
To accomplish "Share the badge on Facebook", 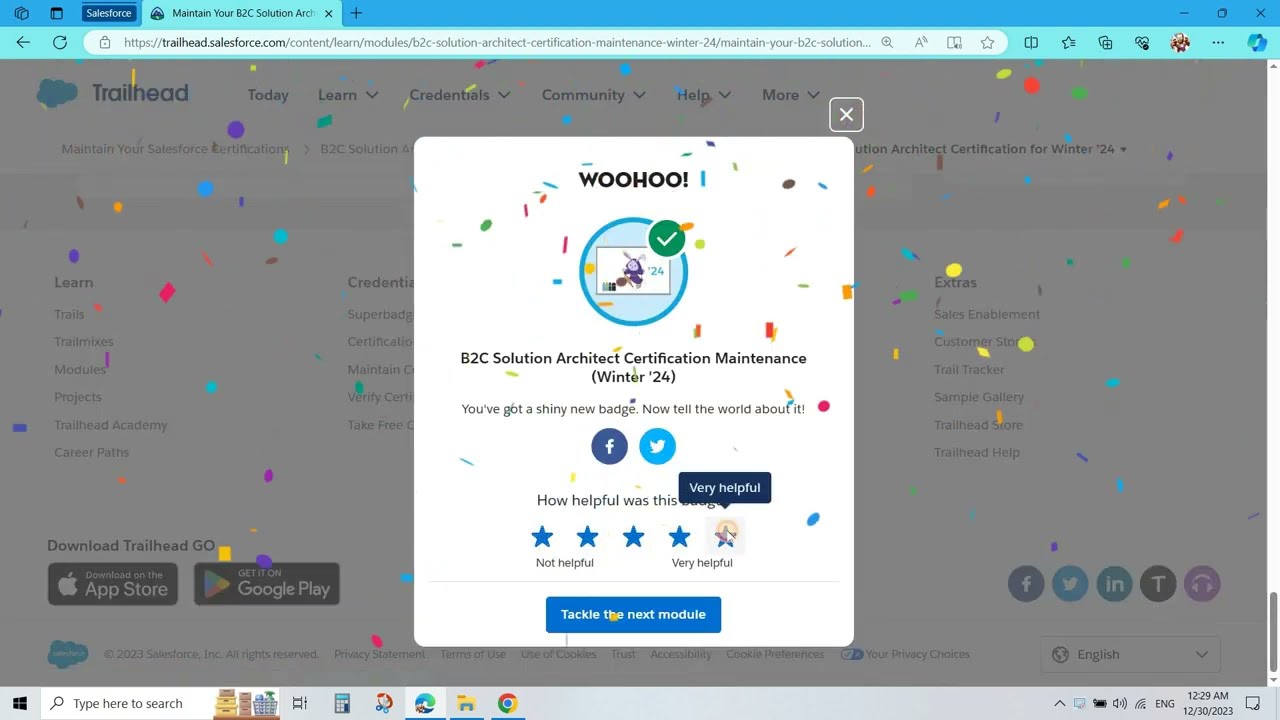I will point(609,446).
